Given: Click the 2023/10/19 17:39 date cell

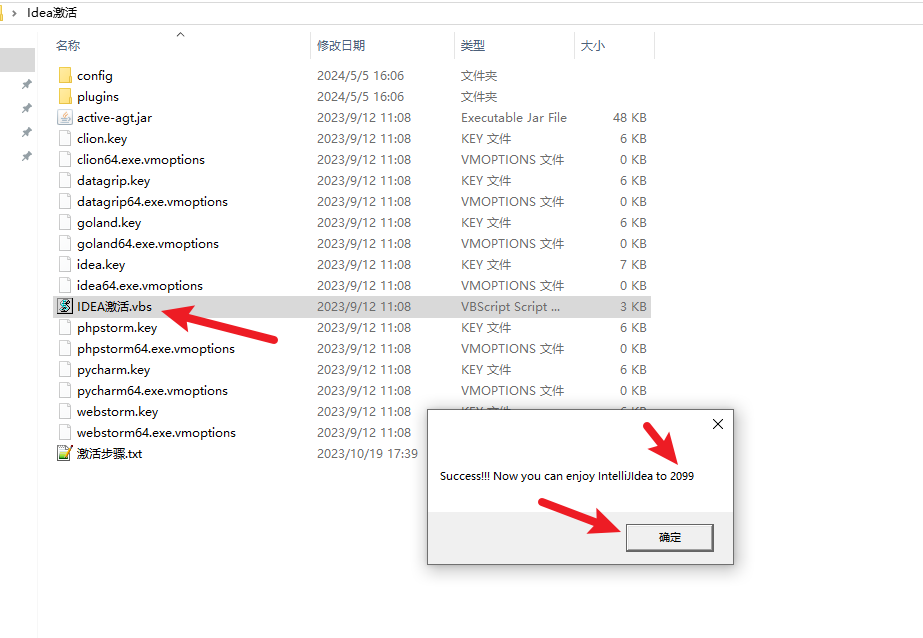Looking at the screenshot, I should [367, 454].
